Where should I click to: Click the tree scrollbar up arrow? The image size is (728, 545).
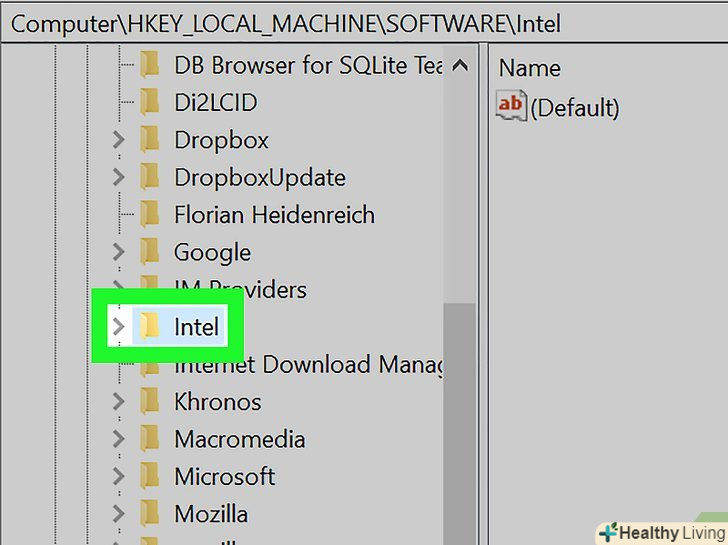coord(460,65)
